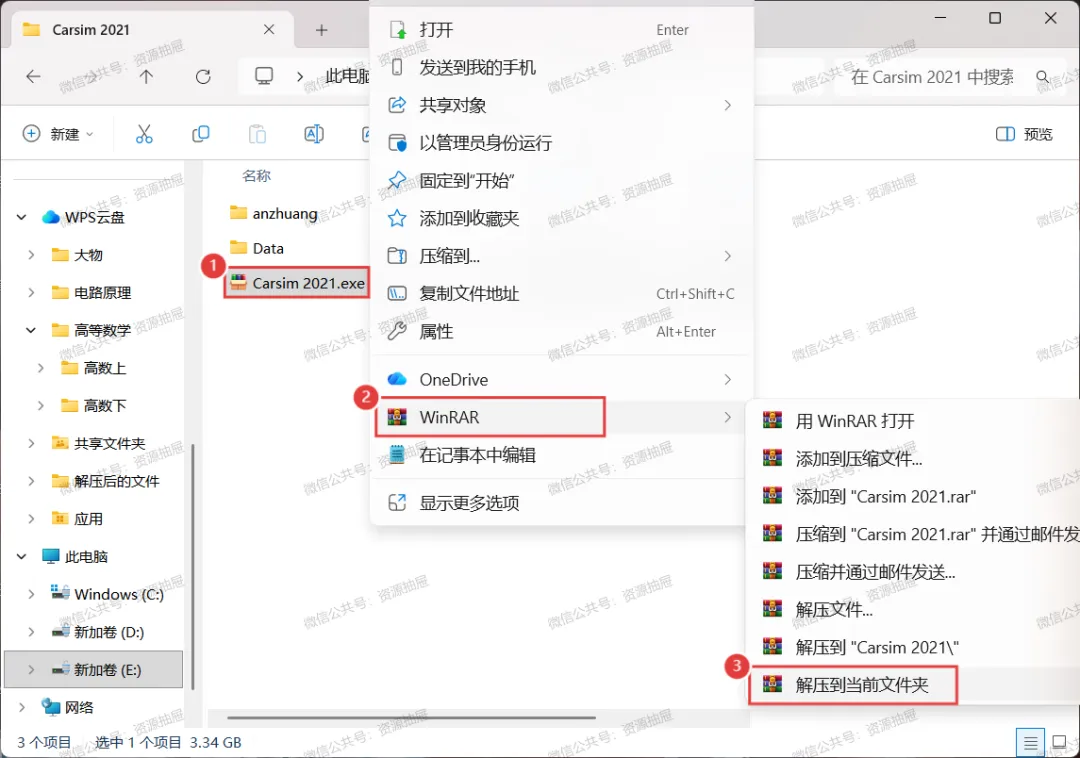Go up one folder level arrow
This screenshot has height=758, width=1080.
pos(146,76)
